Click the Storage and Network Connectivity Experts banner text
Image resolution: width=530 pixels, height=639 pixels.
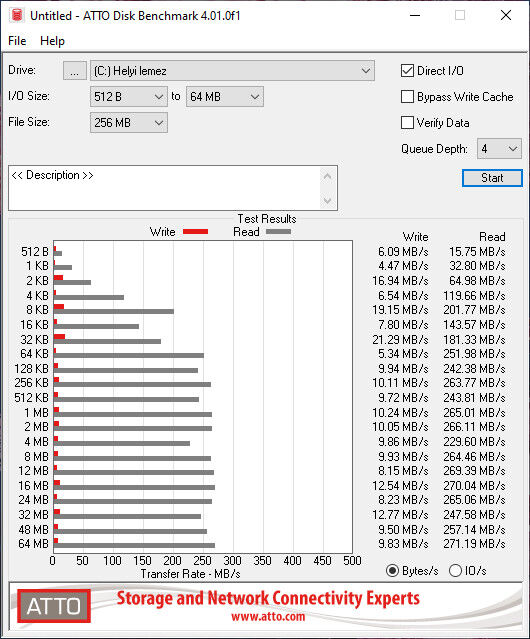(x=268, y=598)
